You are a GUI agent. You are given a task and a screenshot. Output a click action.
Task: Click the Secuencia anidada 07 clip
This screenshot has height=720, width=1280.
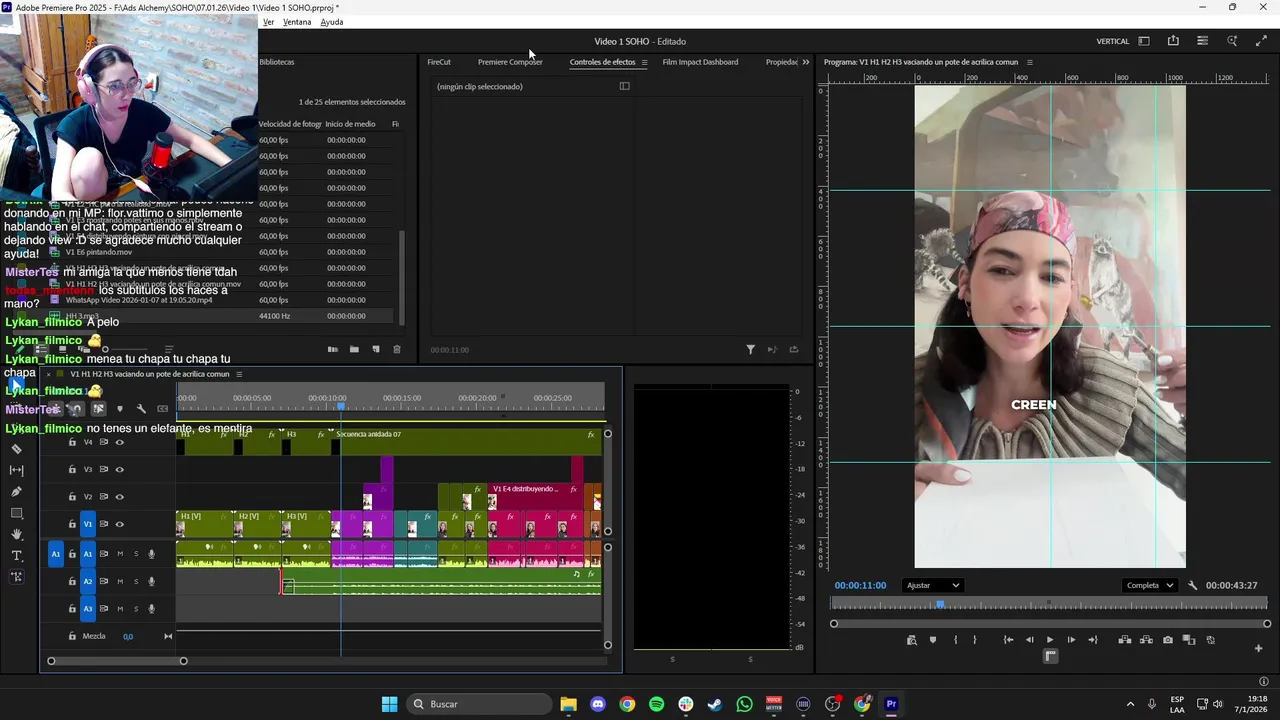466,441
